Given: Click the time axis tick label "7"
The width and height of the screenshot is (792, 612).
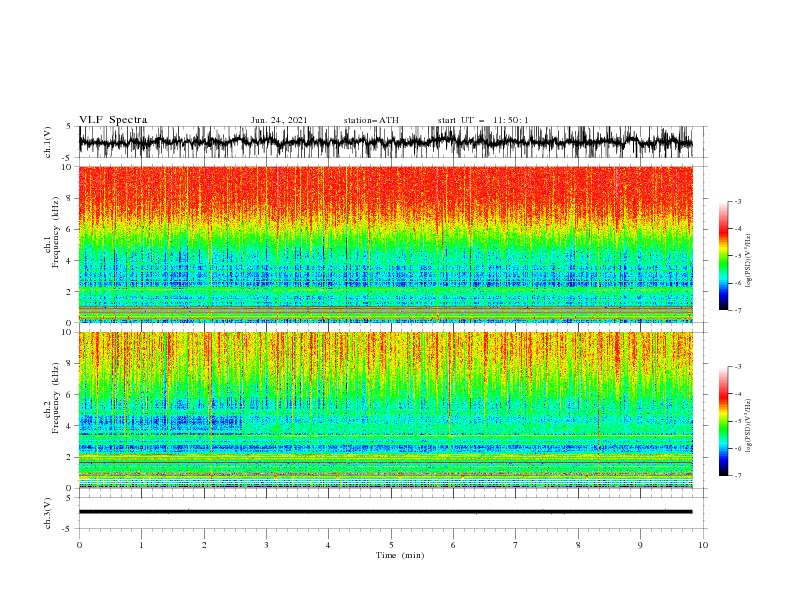Looking at the screenshot, I should coord(516,545).
